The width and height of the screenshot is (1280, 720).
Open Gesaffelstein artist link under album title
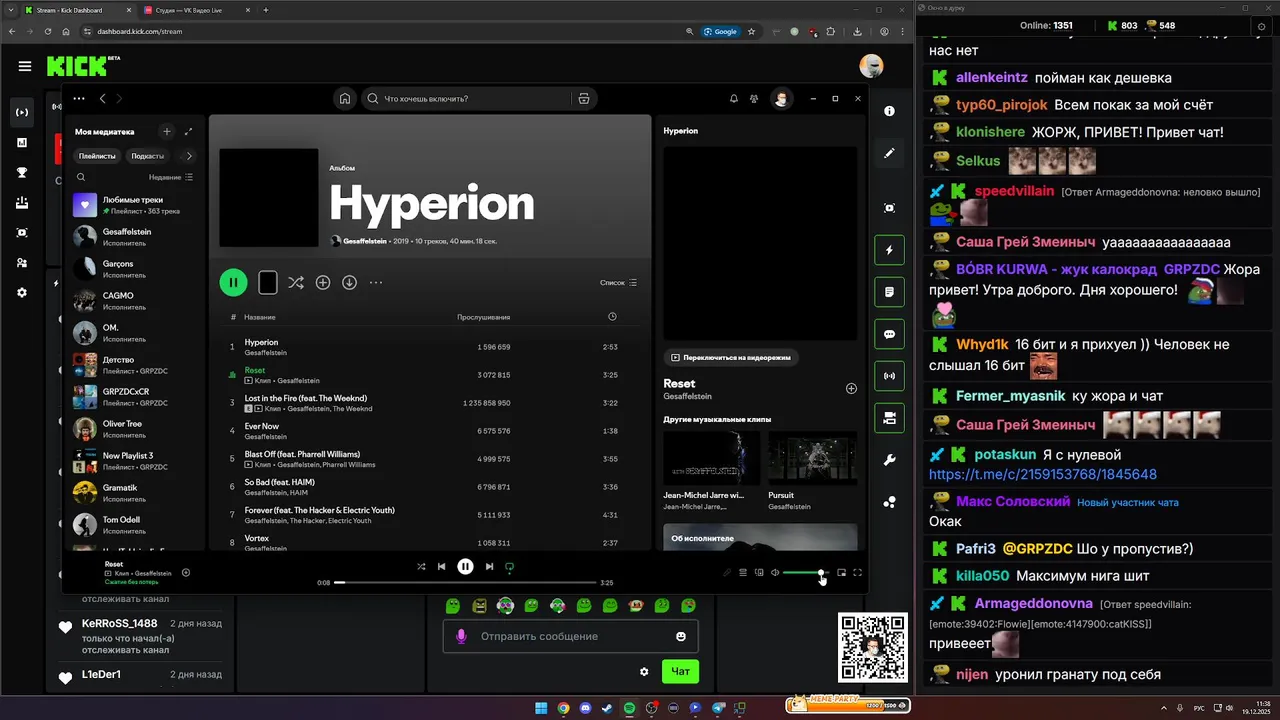[x=366, y=241]
